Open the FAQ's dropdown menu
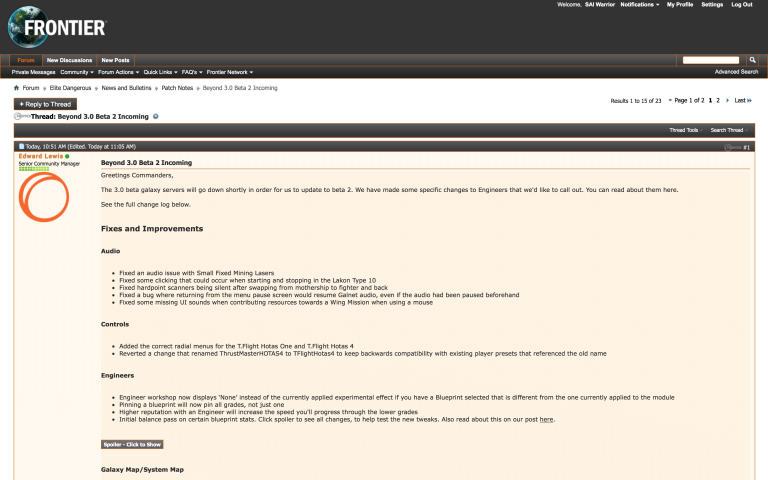Screen dimensions: 768x480 tap(192, 72)
